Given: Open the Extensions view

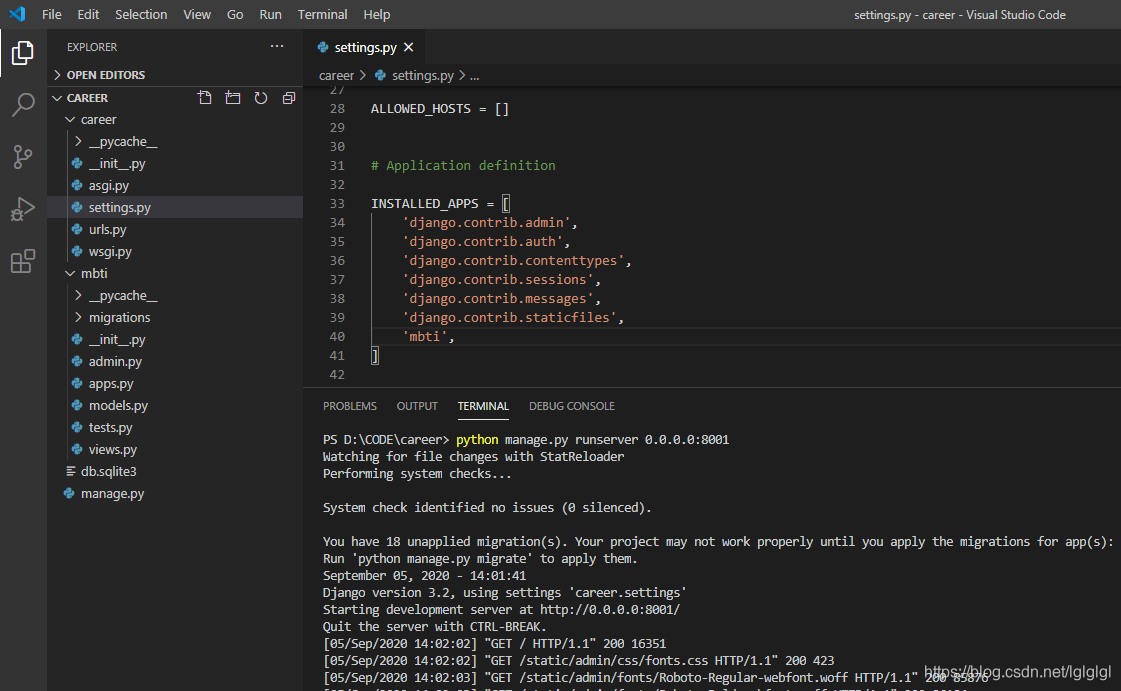Looking at the screenshot, I should tap(23, 261).
